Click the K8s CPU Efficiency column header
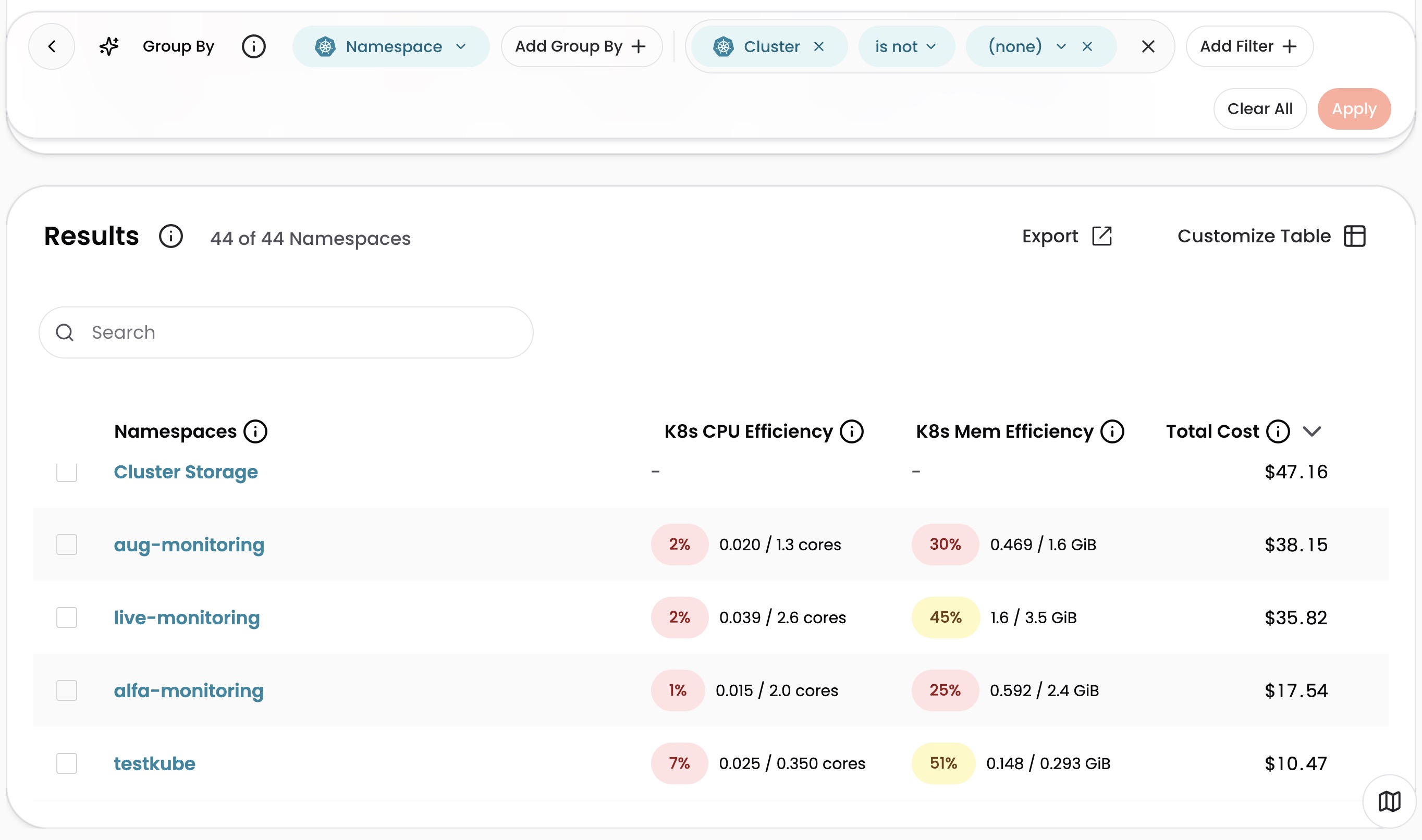The height and width of the screenshot is (840, 1422). point(749,431)
